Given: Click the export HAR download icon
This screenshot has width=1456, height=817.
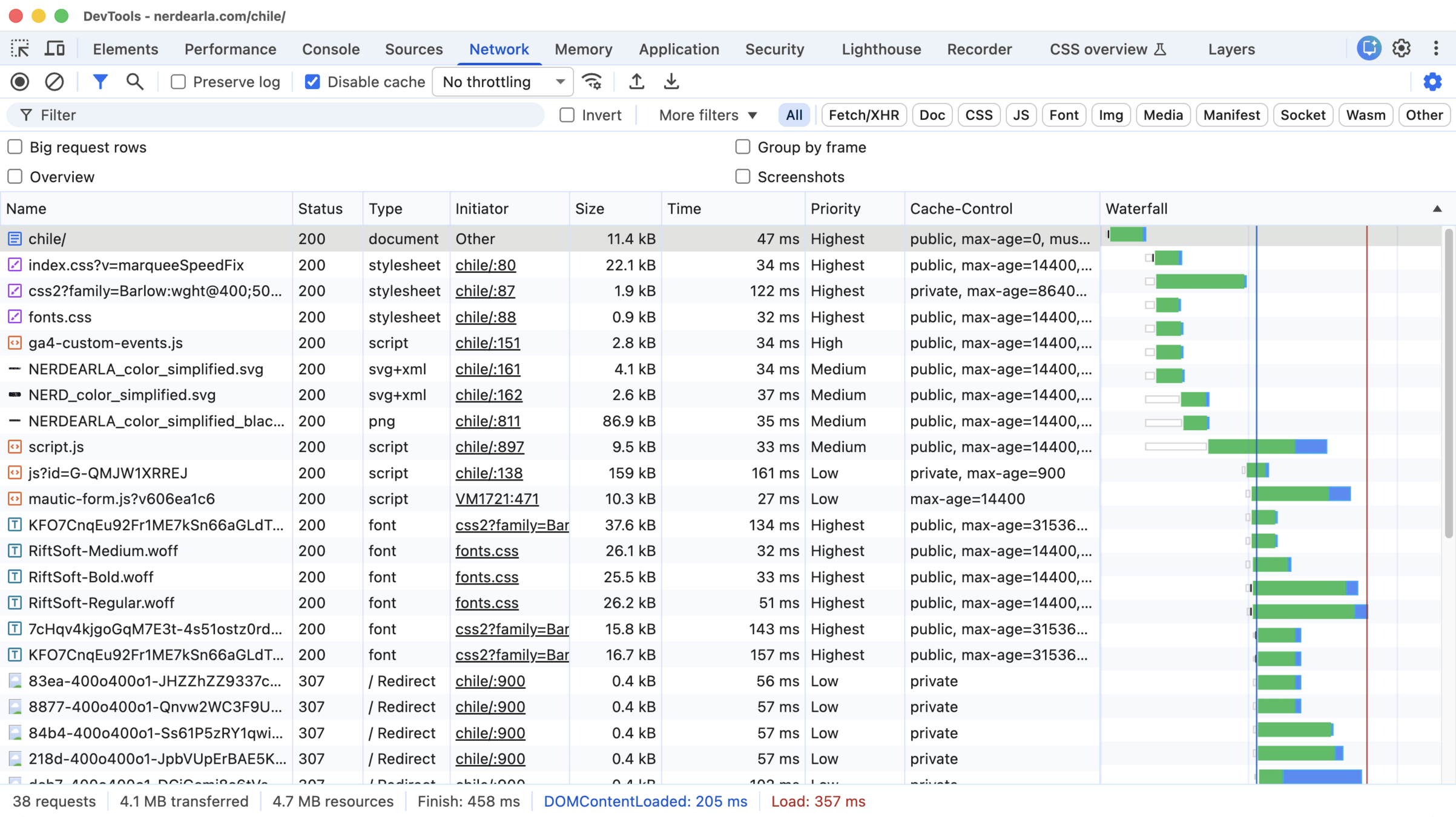Looking at the screenshot, I should point(671,82).
